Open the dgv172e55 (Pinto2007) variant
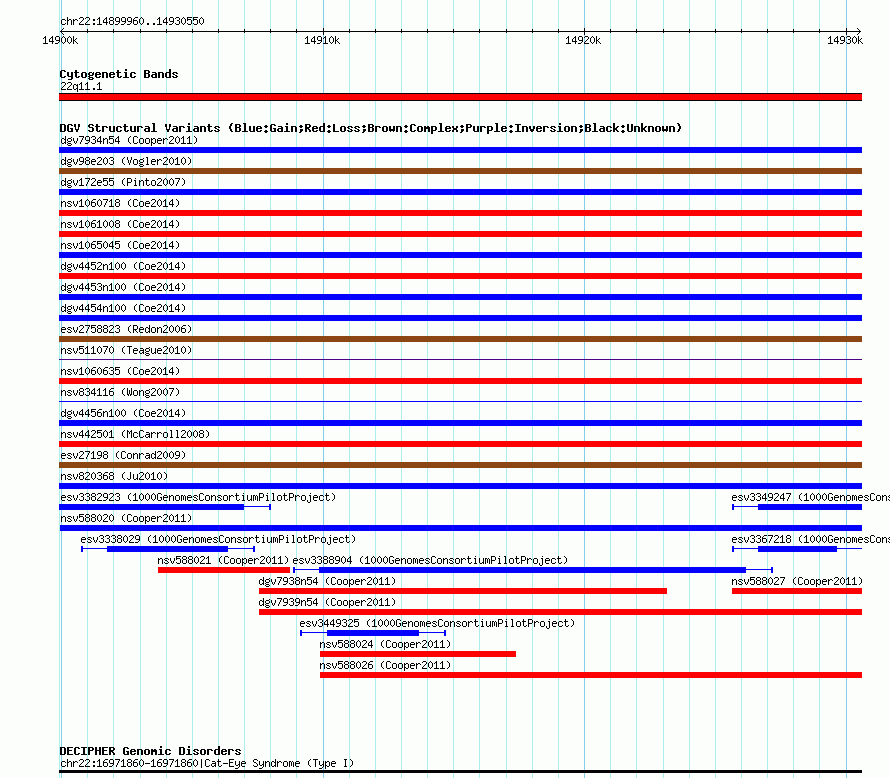 click(123, 183)
